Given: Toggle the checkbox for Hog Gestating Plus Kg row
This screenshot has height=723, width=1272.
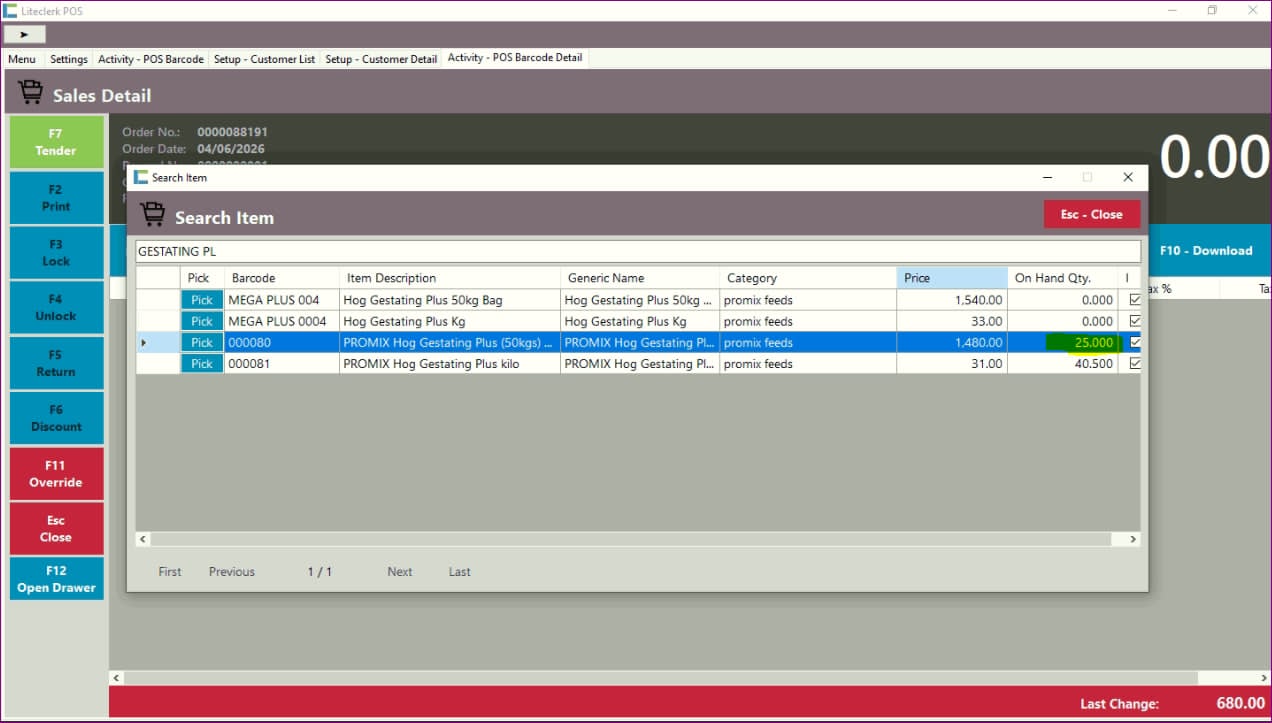Looking at the screenshot, I should pyautogui.click(x=1134, y=321).
